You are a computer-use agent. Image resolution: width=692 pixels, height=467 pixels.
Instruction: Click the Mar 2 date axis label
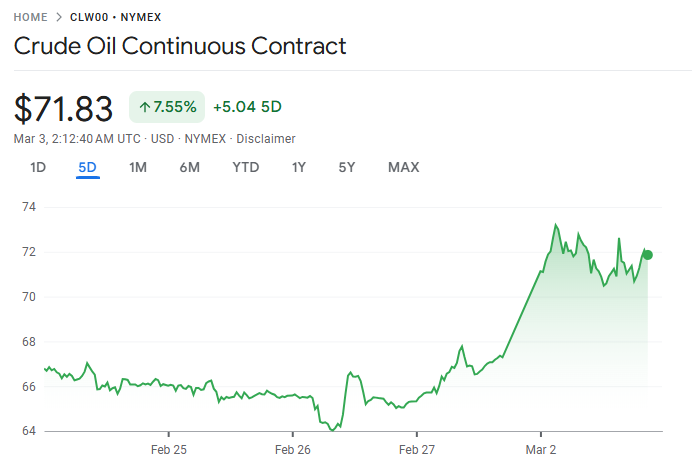click(x=541, y=450)
